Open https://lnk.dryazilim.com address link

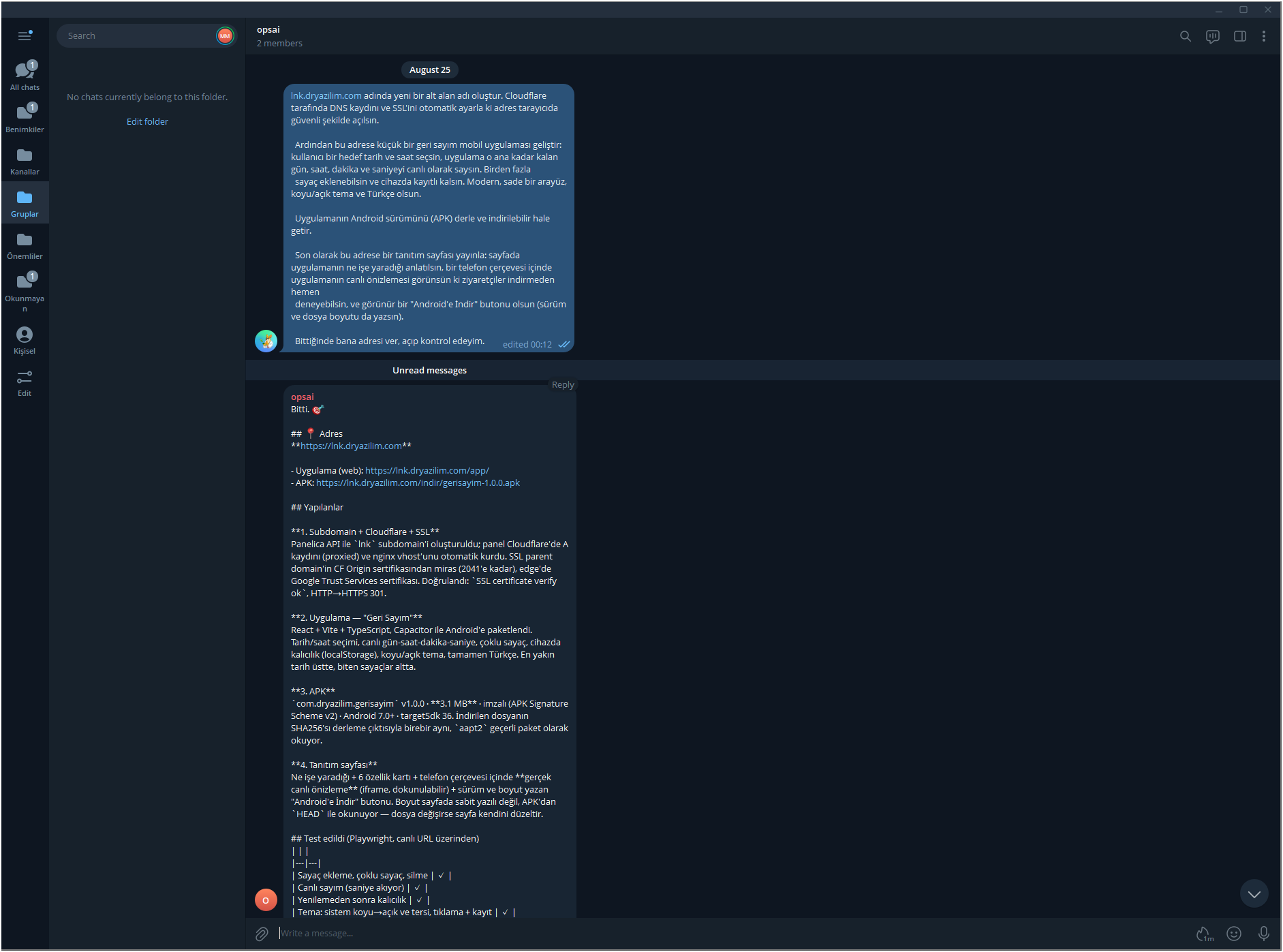pyautogui.click(x=351, y=446)
